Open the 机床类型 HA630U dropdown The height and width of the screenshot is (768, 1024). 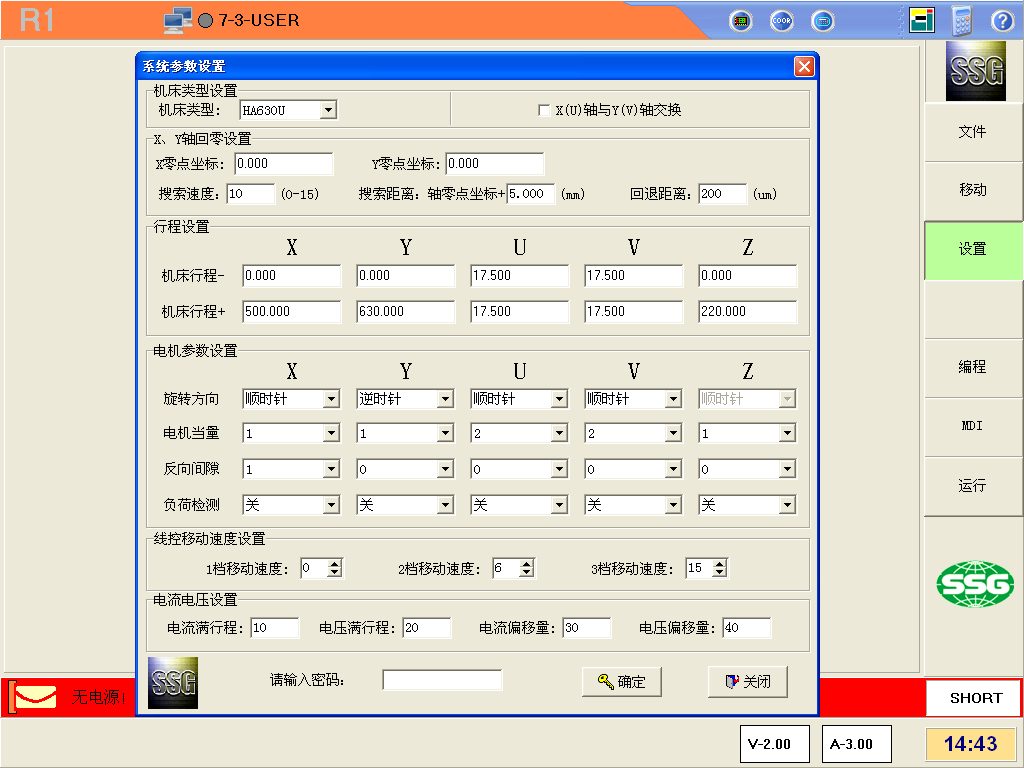coord(328,110)
